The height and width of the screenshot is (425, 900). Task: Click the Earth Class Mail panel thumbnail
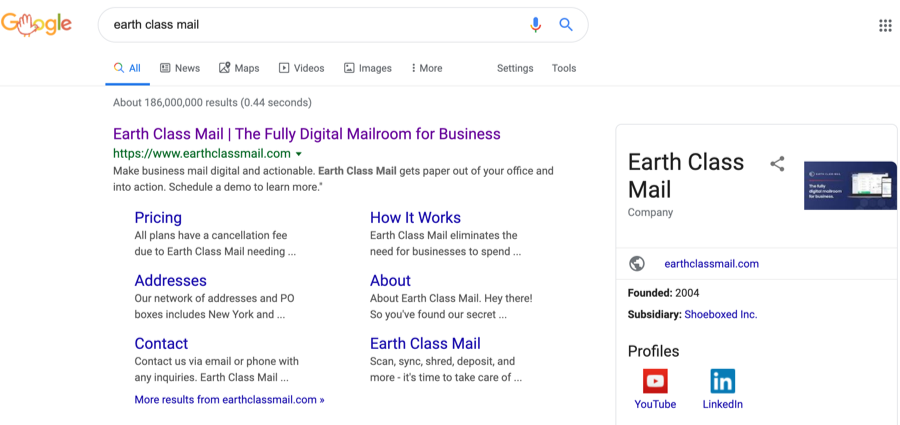point(850,185)
